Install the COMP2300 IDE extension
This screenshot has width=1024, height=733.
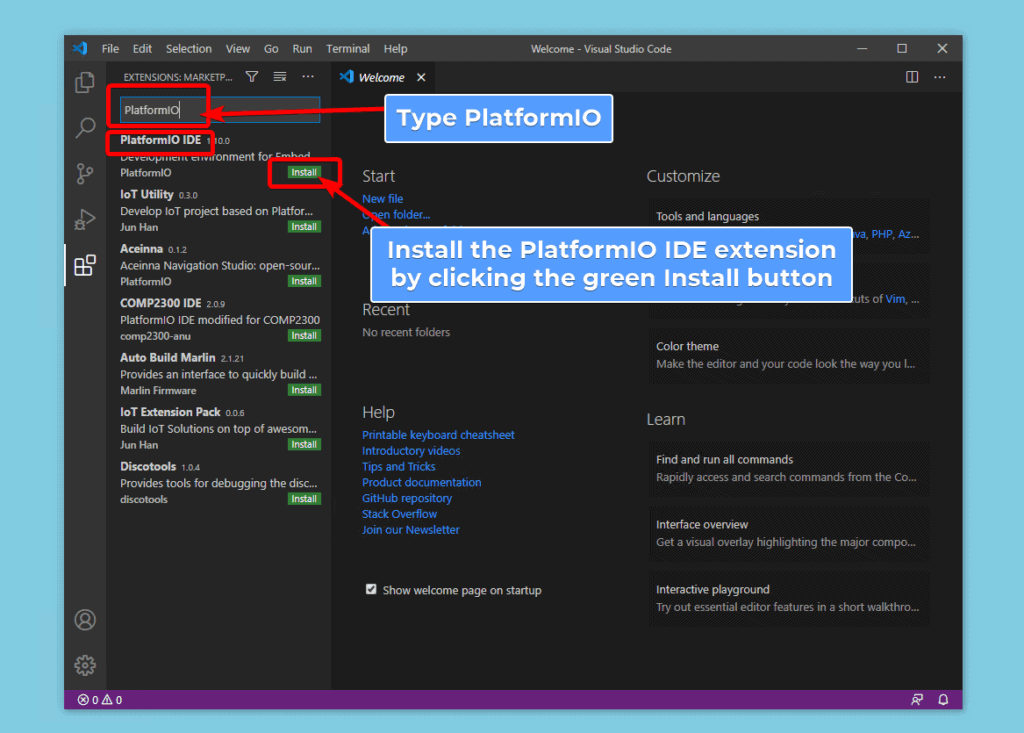coord(304,335)
